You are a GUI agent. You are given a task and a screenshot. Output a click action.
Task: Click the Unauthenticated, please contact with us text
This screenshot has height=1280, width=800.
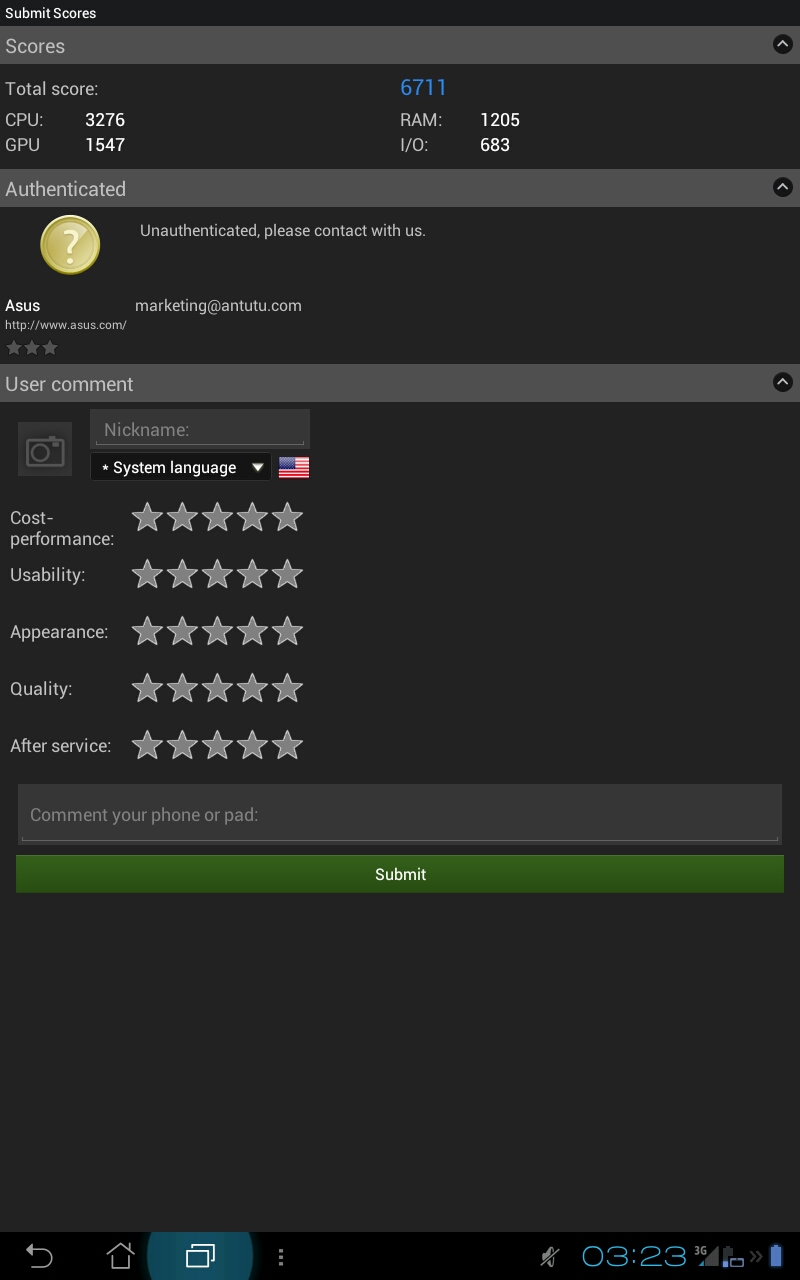283,231
